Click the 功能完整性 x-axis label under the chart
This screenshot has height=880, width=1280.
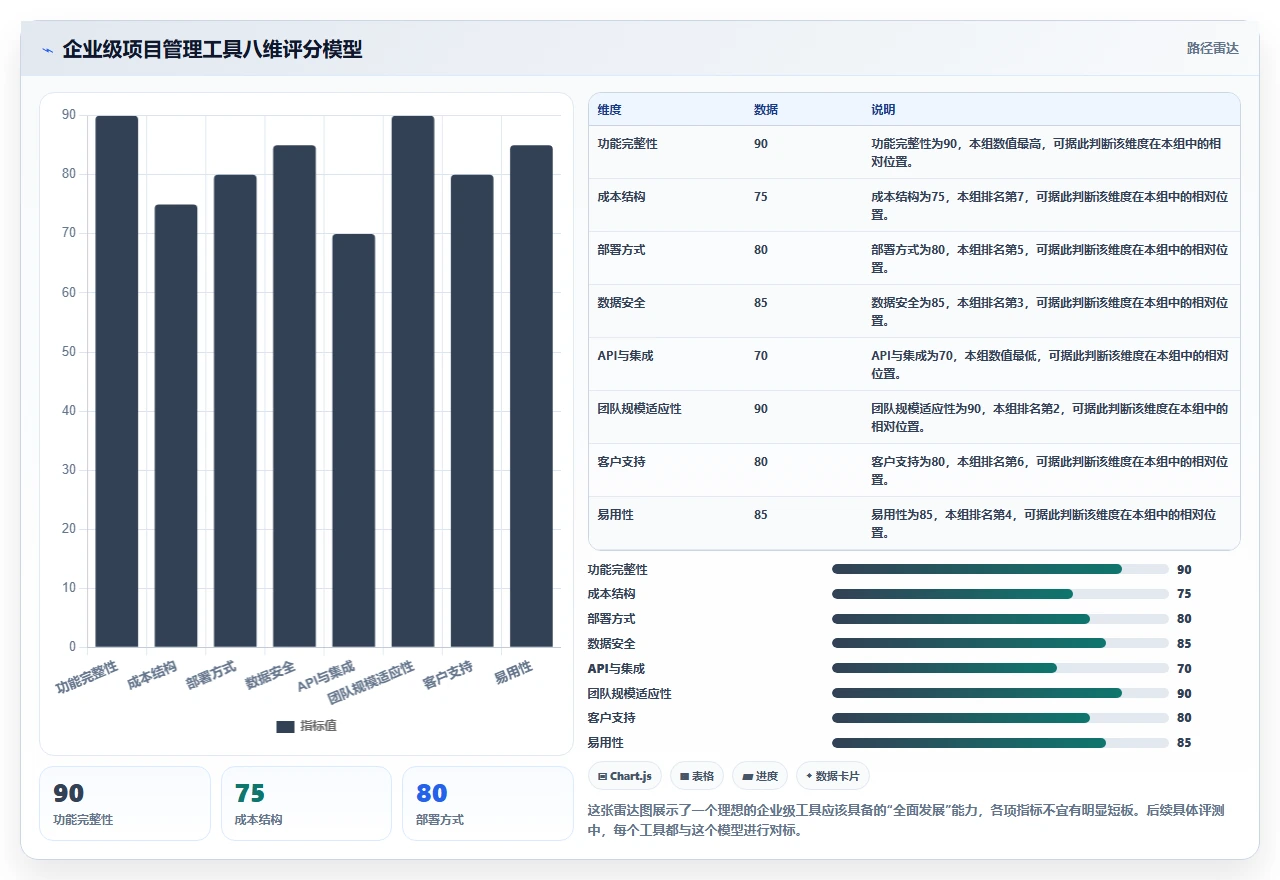click(87, 677)
